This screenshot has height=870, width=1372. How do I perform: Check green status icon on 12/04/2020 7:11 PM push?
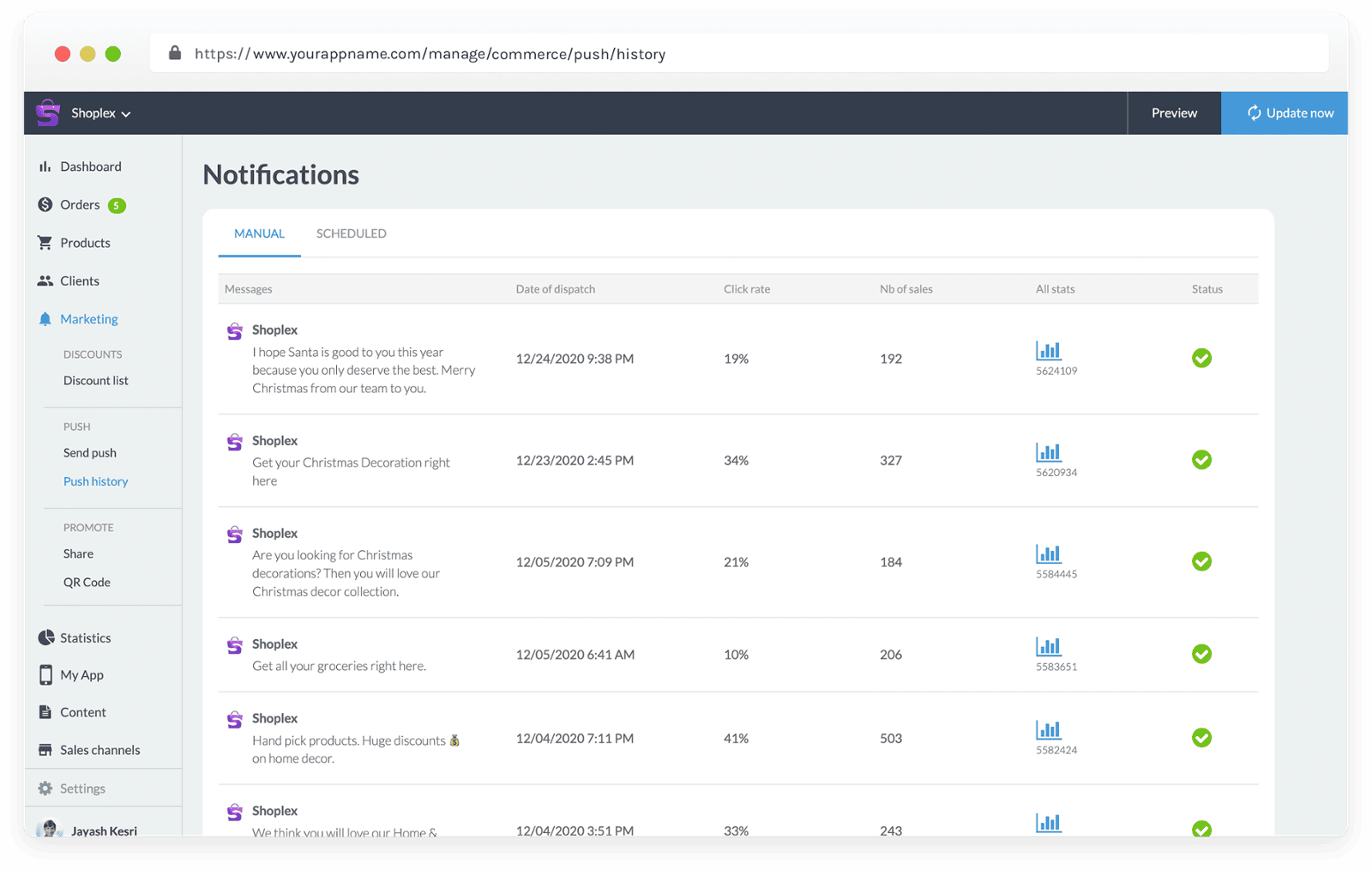pyautogui.click(x=1201, y=738)
